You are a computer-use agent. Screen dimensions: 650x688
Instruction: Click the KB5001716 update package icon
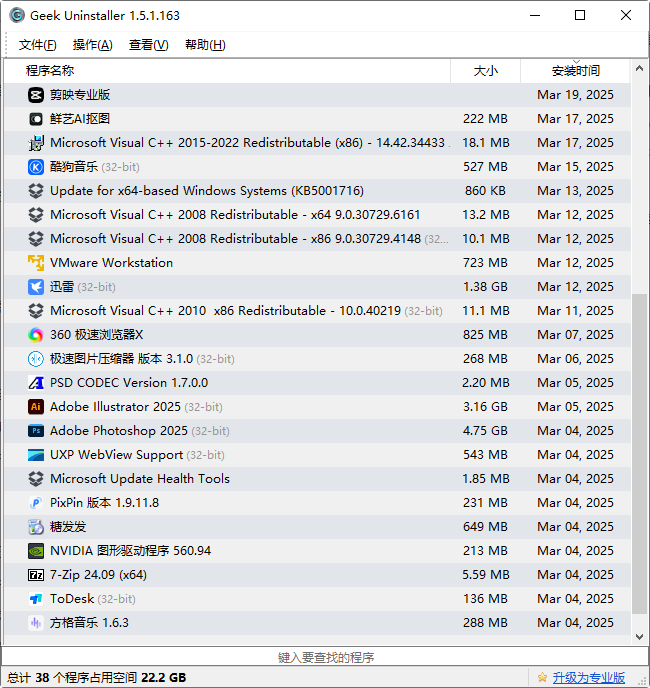[x=36, y=191]
